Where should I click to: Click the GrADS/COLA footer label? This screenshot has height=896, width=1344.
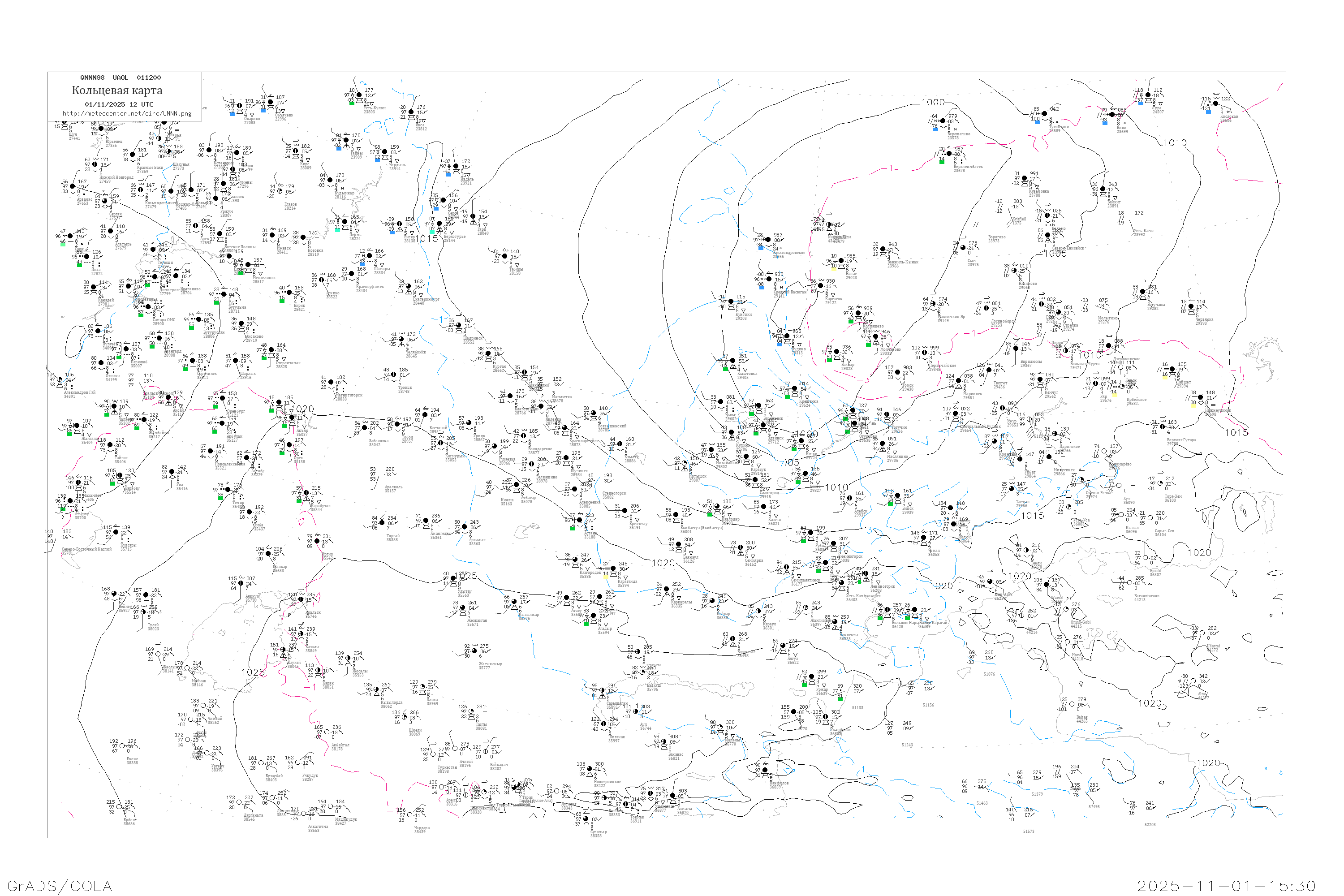coord(60,886)
